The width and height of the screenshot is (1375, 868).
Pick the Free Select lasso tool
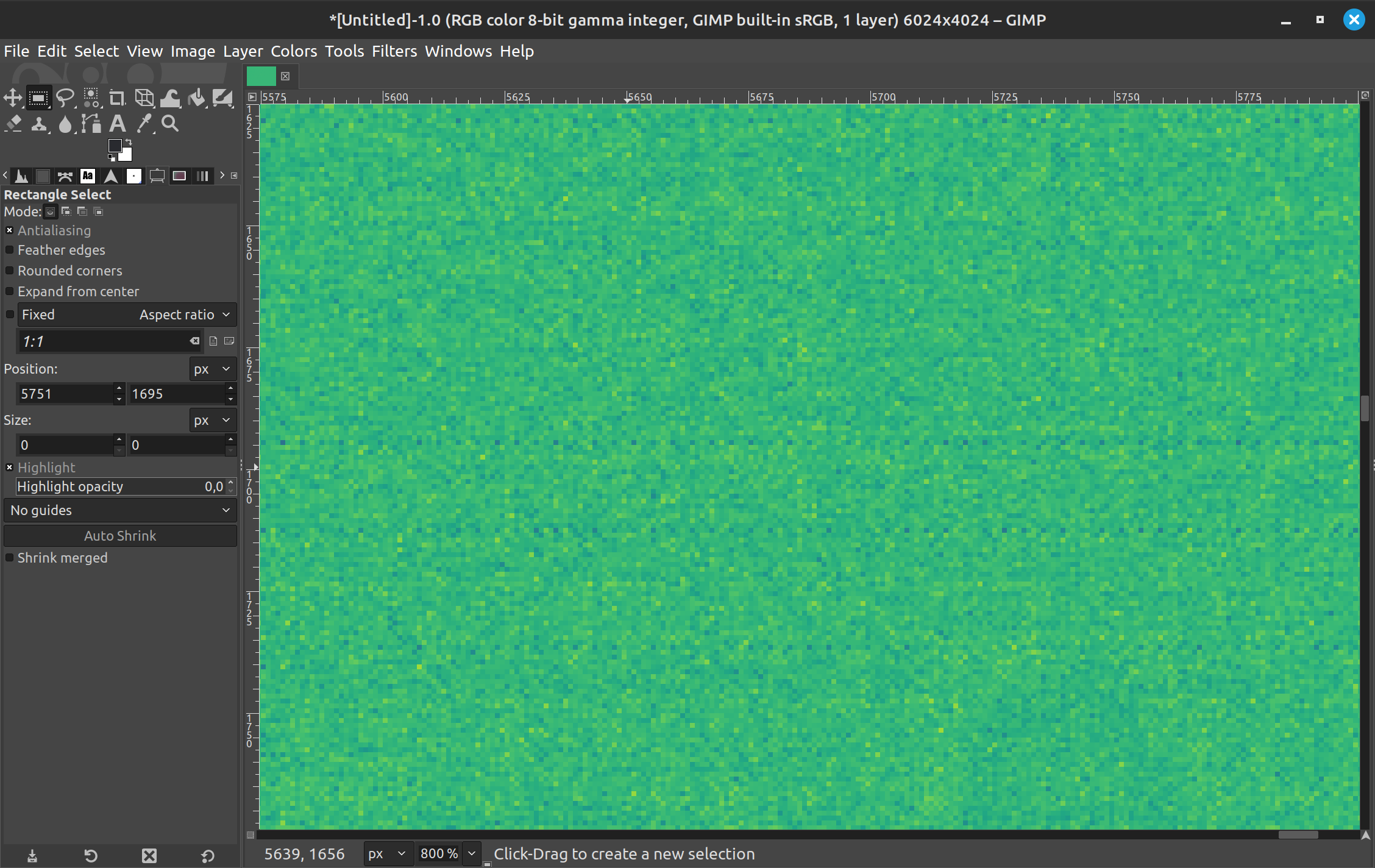click(65, 98)
